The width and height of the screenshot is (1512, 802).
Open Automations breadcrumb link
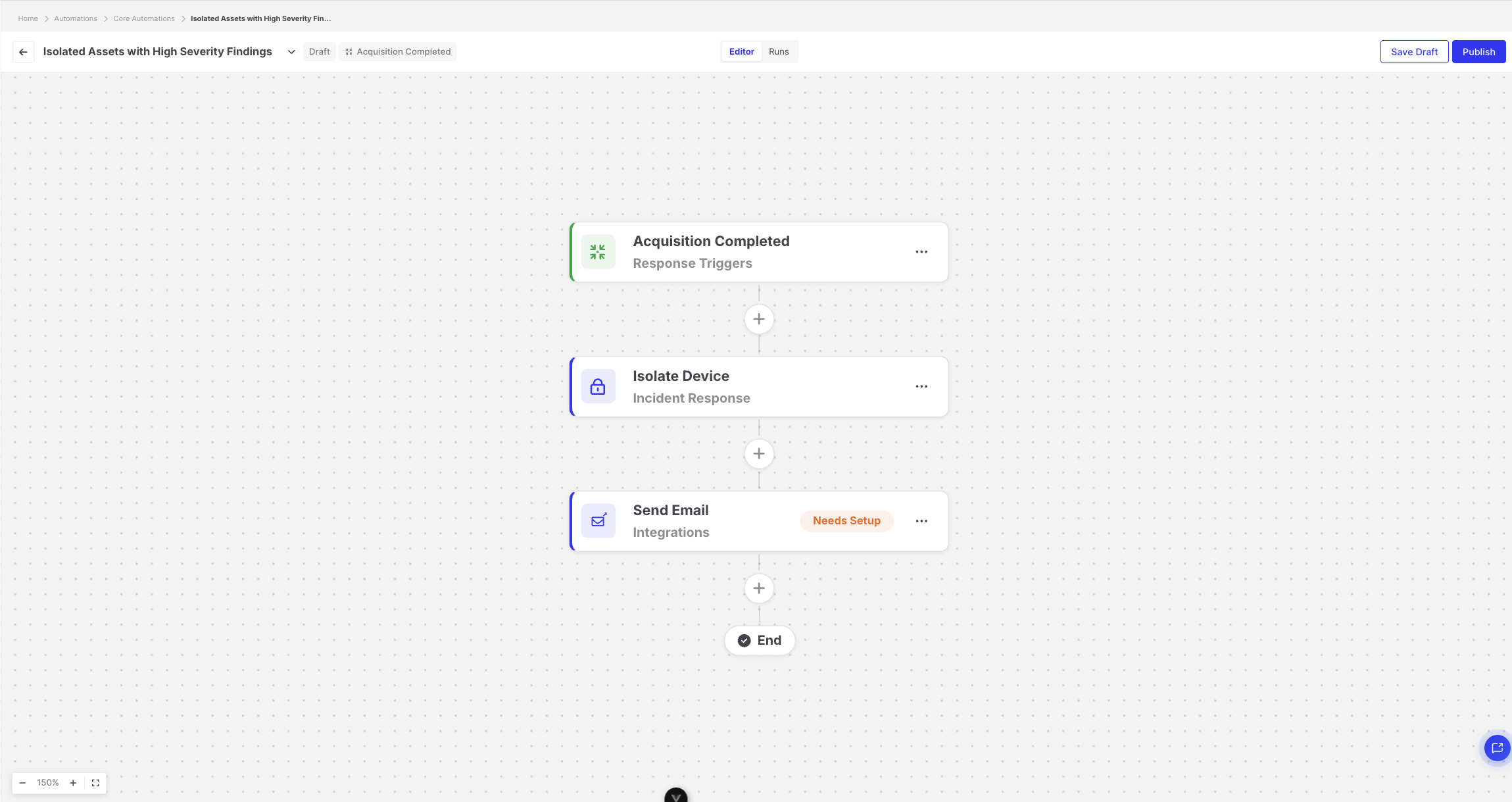76,18
